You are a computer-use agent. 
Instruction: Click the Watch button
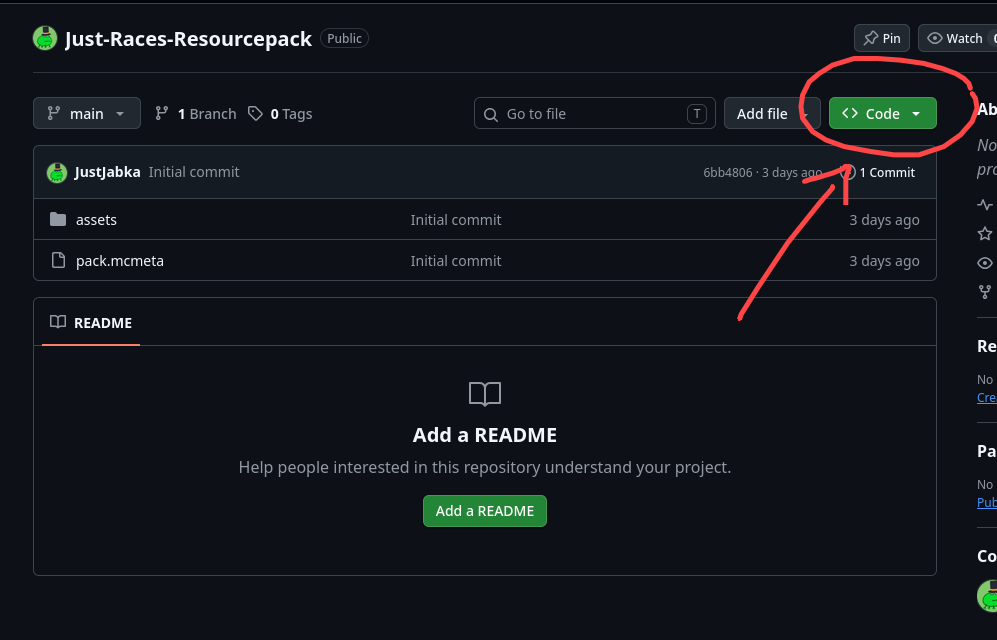[958, 38]
